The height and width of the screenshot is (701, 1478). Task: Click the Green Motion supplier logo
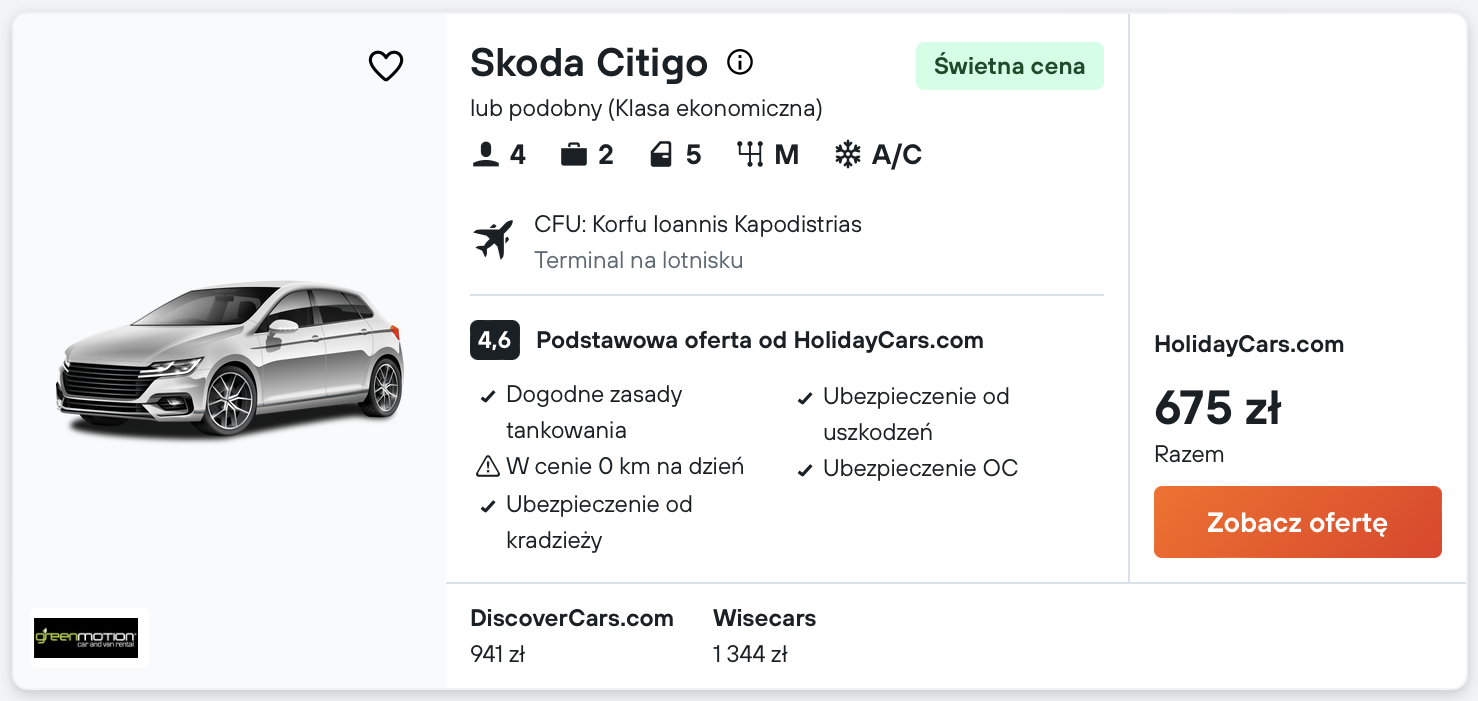(86, 637)
